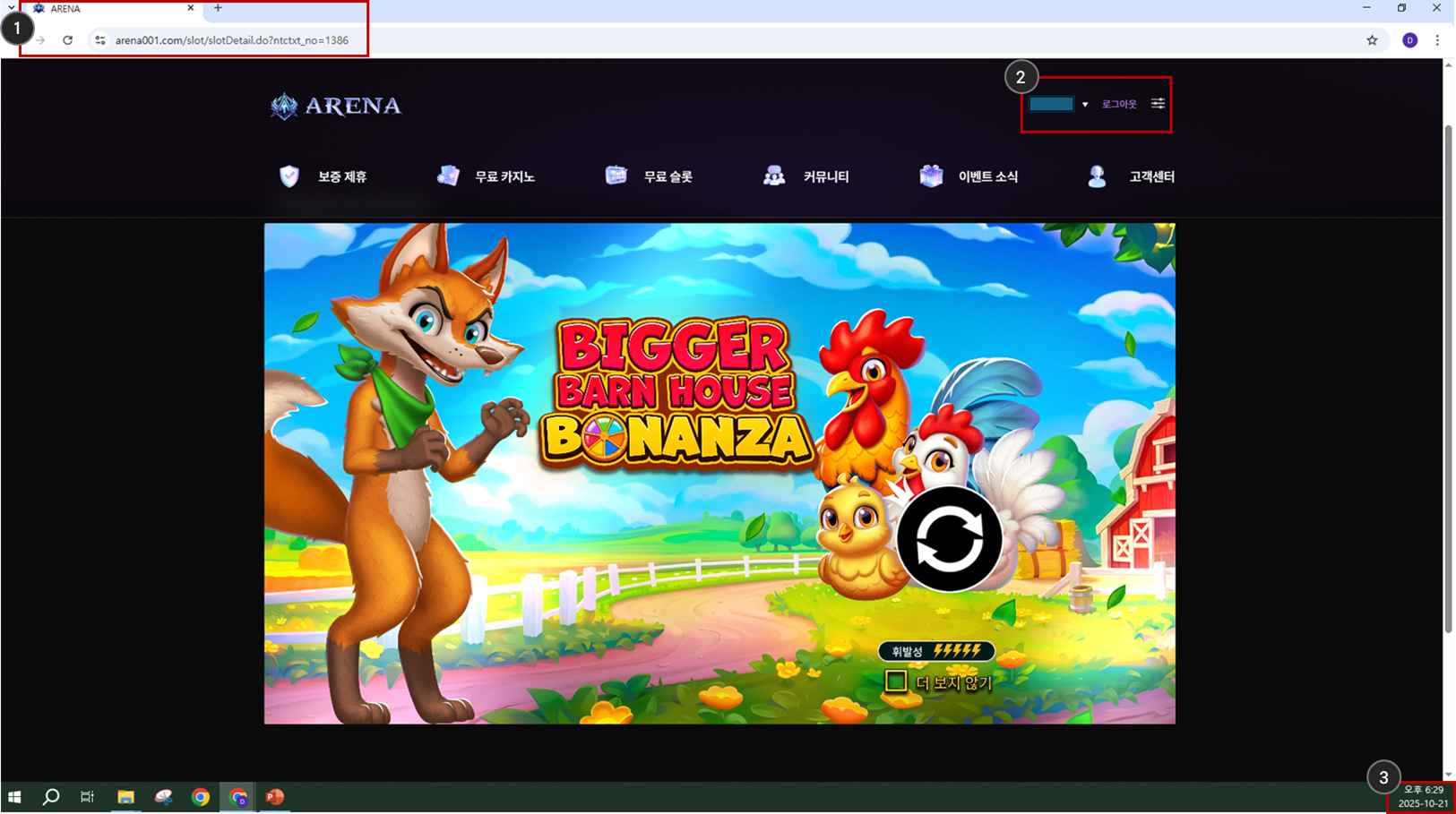Click the person icon beside 고객센터

tap(1097, 176)
